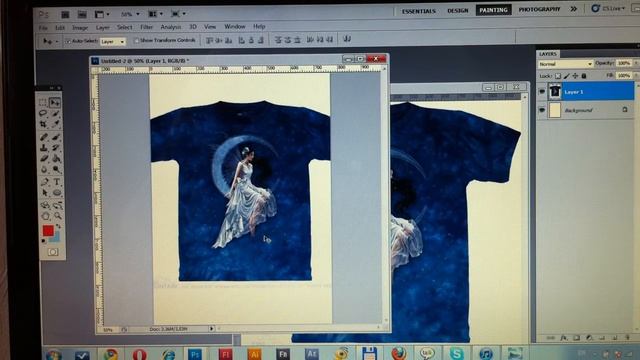
Task: Delete layer with the trash icon
Action: 627,338
